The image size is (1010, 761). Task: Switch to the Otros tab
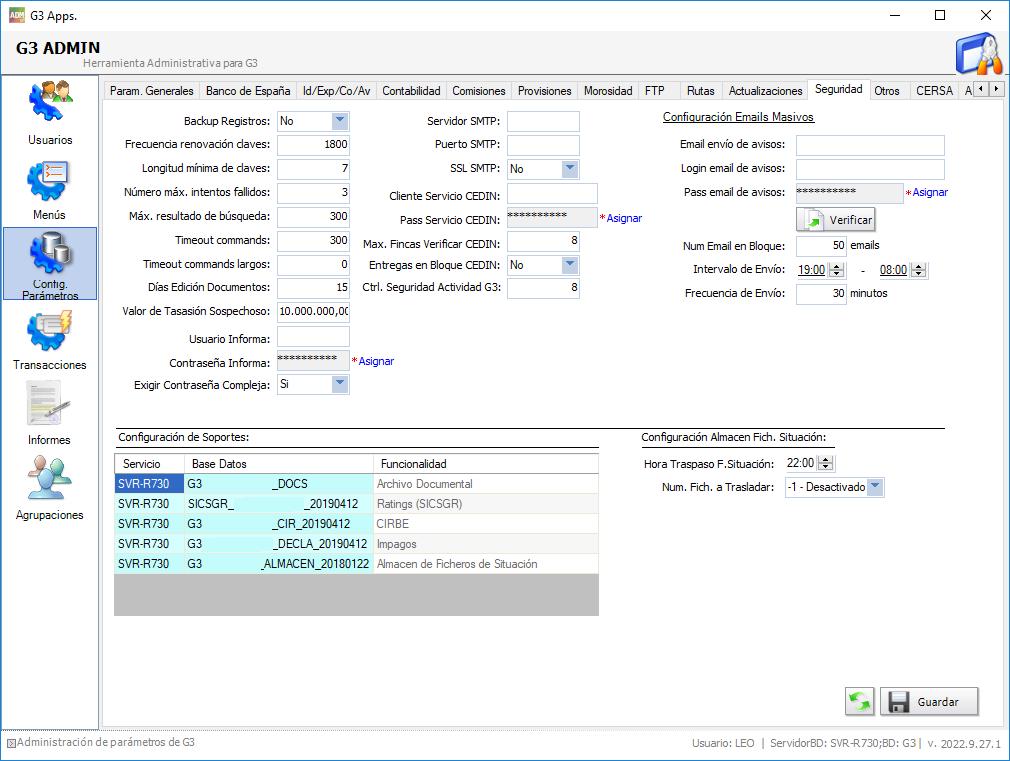[887, 91]
